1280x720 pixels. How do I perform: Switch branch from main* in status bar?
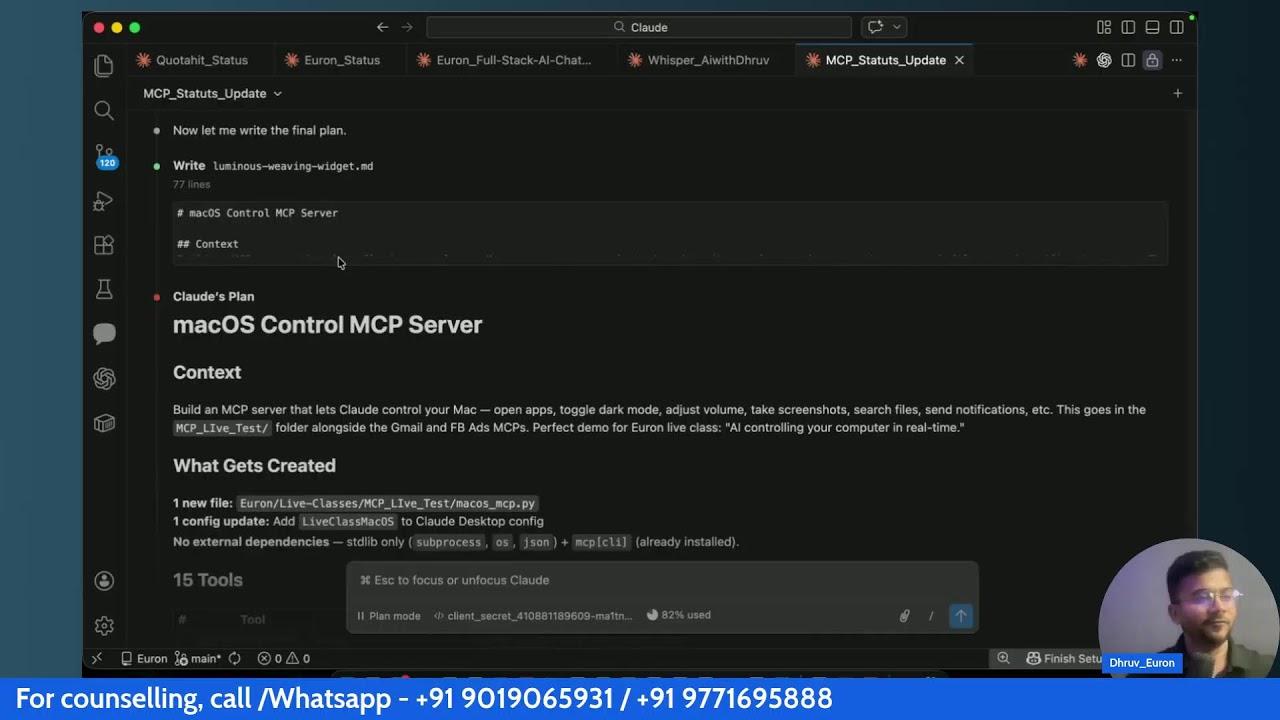click(198, 658)
